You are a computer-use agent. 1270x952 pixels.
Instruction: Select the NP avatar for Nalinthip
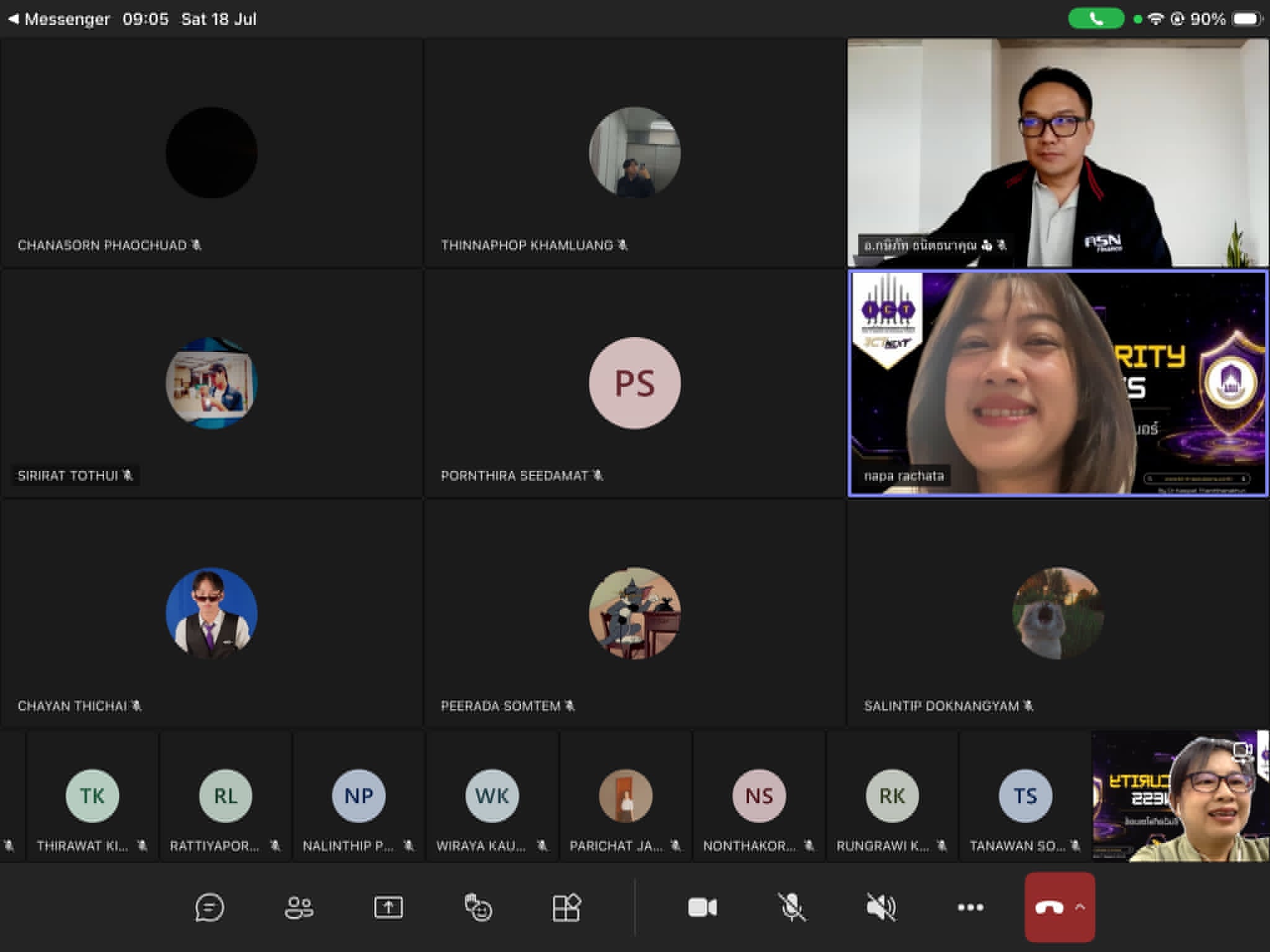coord(359,796)
